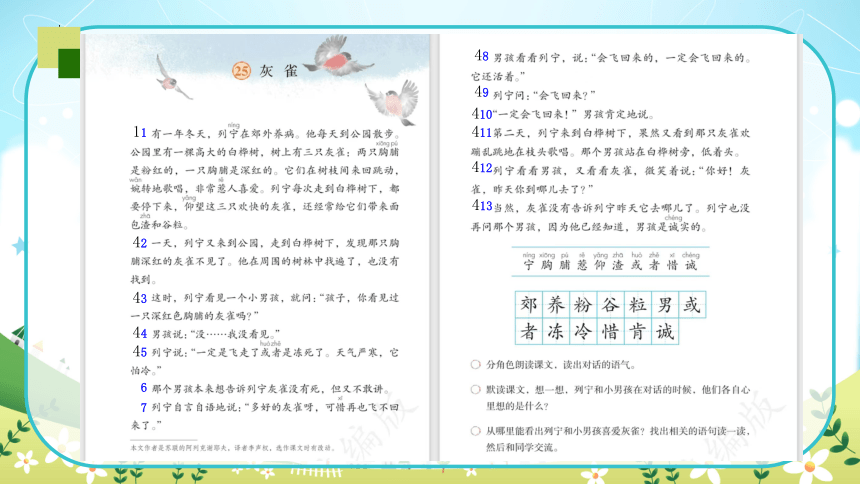Click blue paragraph number 12 before 列宁看看男孩
This screenshot has height=484, width=860.
point(486,168)
